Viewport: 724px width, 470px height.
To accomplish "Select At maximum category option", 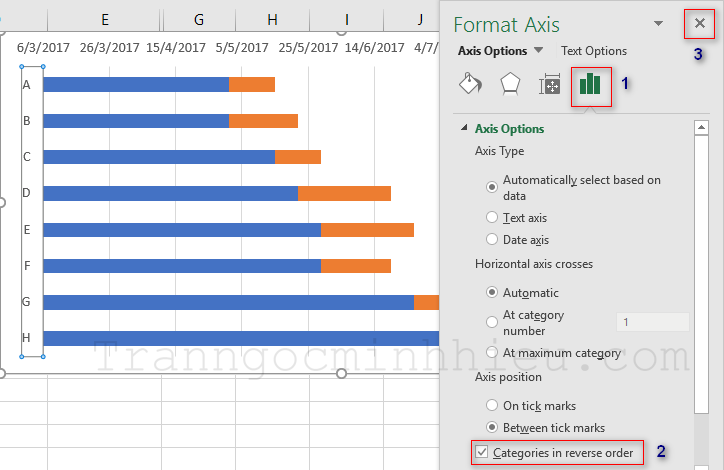I will pos(492,352).
